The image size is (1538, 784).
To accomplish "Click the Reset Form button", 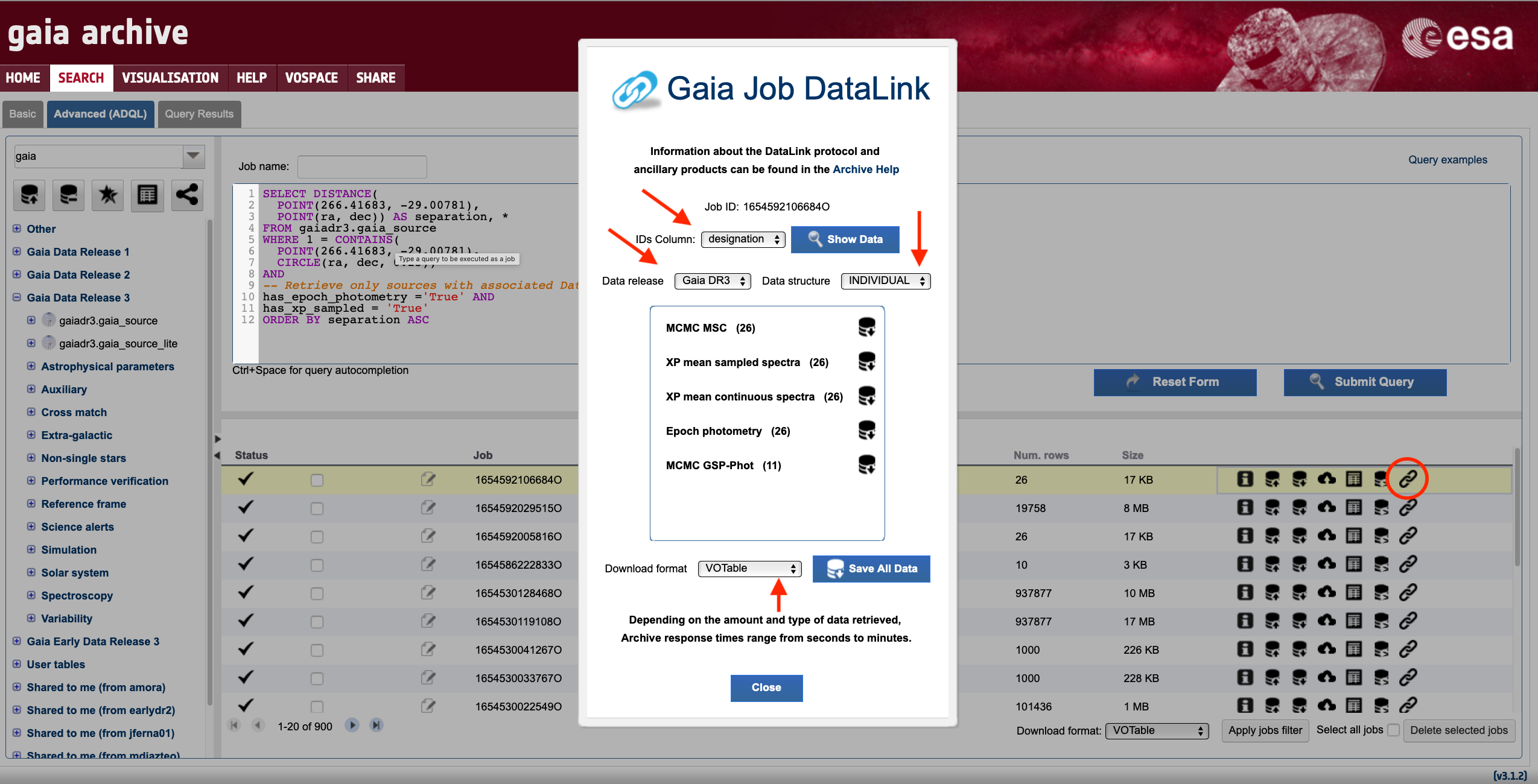I will click(1175, 382).
